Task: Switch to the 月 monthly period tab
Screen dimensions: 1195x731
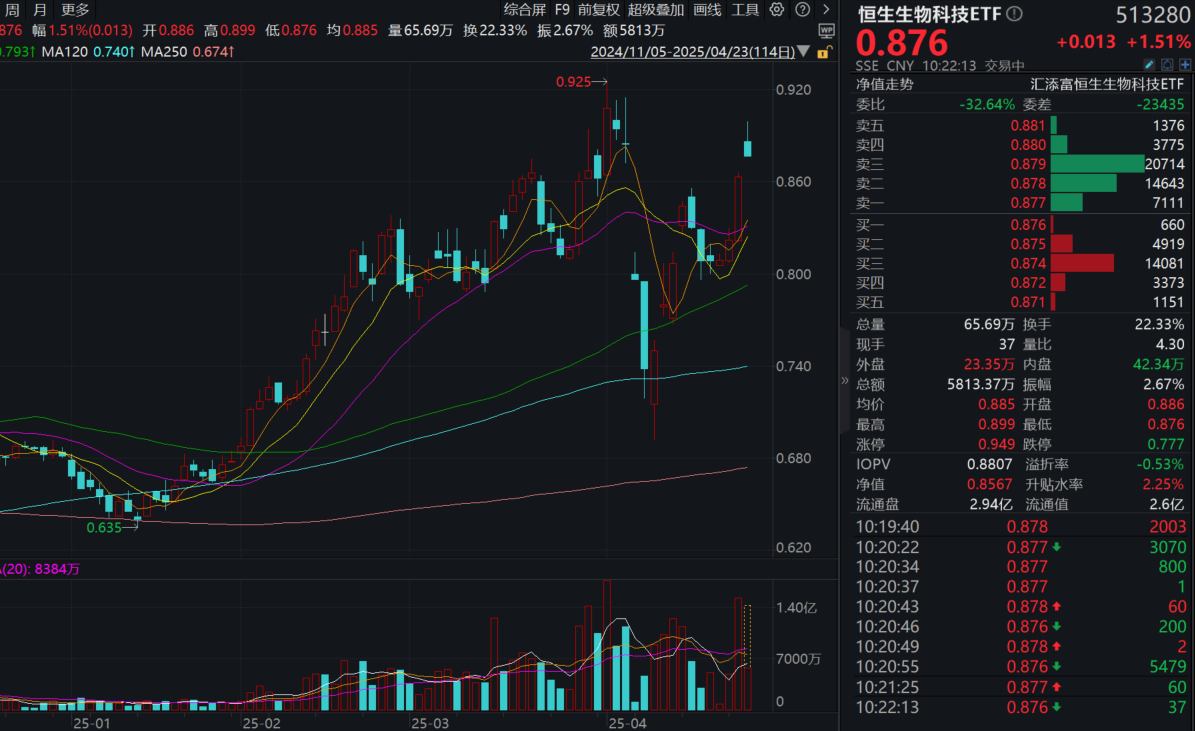Action: [39, 10]
